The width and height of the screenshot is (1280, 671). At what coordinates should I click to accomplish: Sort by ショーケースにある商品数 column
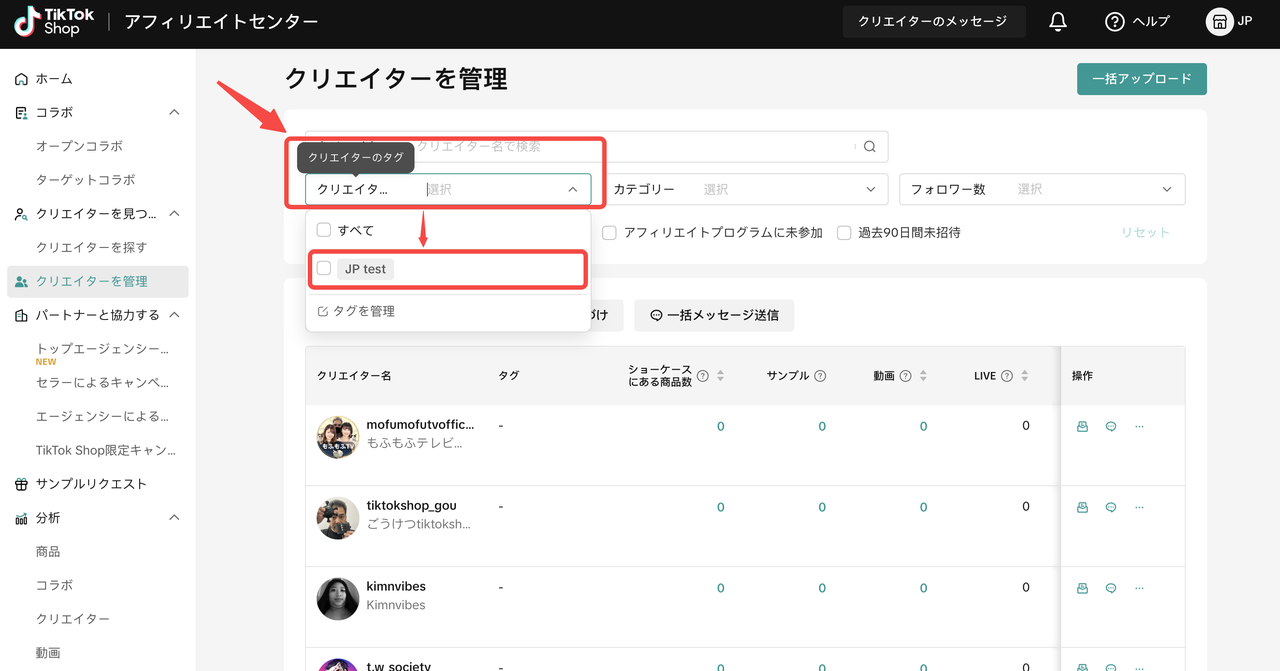[x=721, y=376]
